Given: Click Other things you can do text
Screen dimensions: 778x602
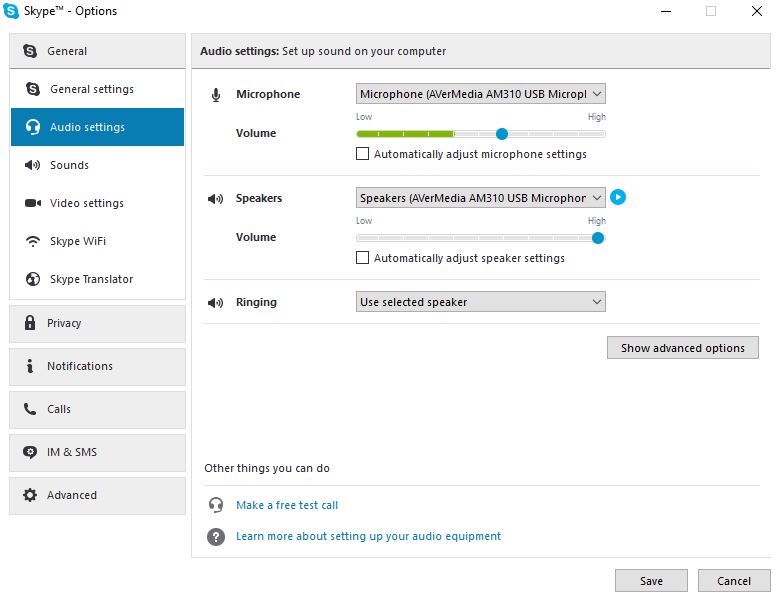Looking at the screenshot, I should (267, 468).
